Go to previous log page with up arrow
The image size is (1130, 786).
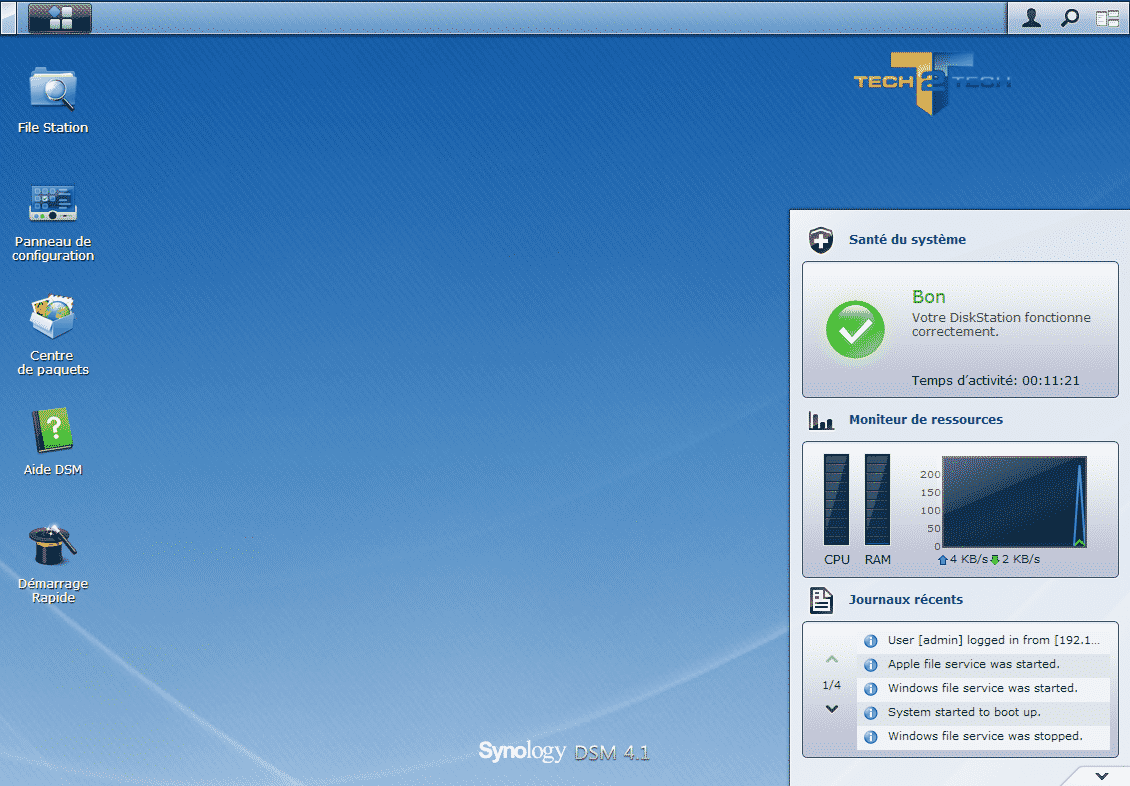pos(832,659)
